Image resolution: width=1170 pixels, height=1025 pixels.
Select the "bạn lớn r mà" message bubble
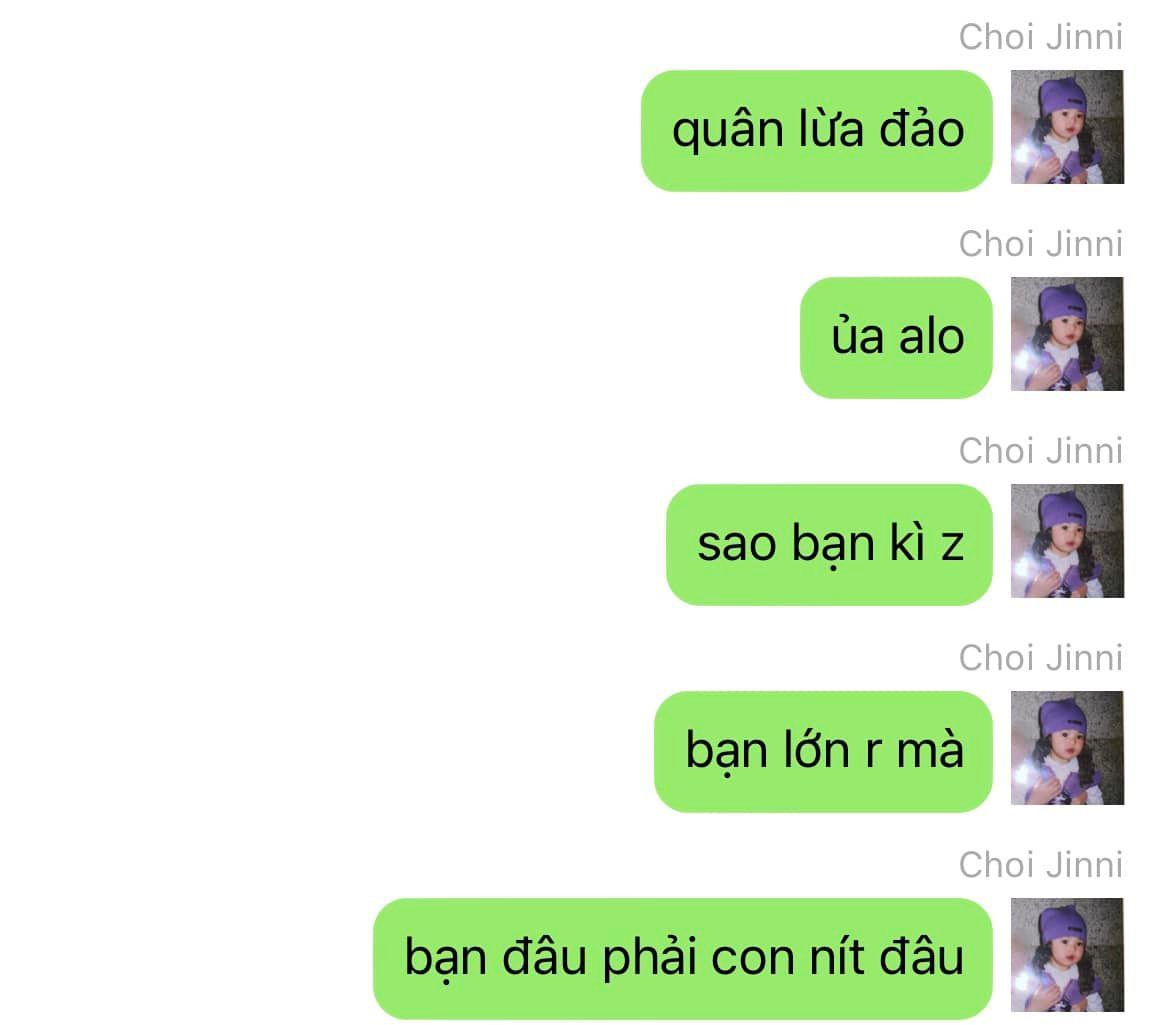click(823, 751)
